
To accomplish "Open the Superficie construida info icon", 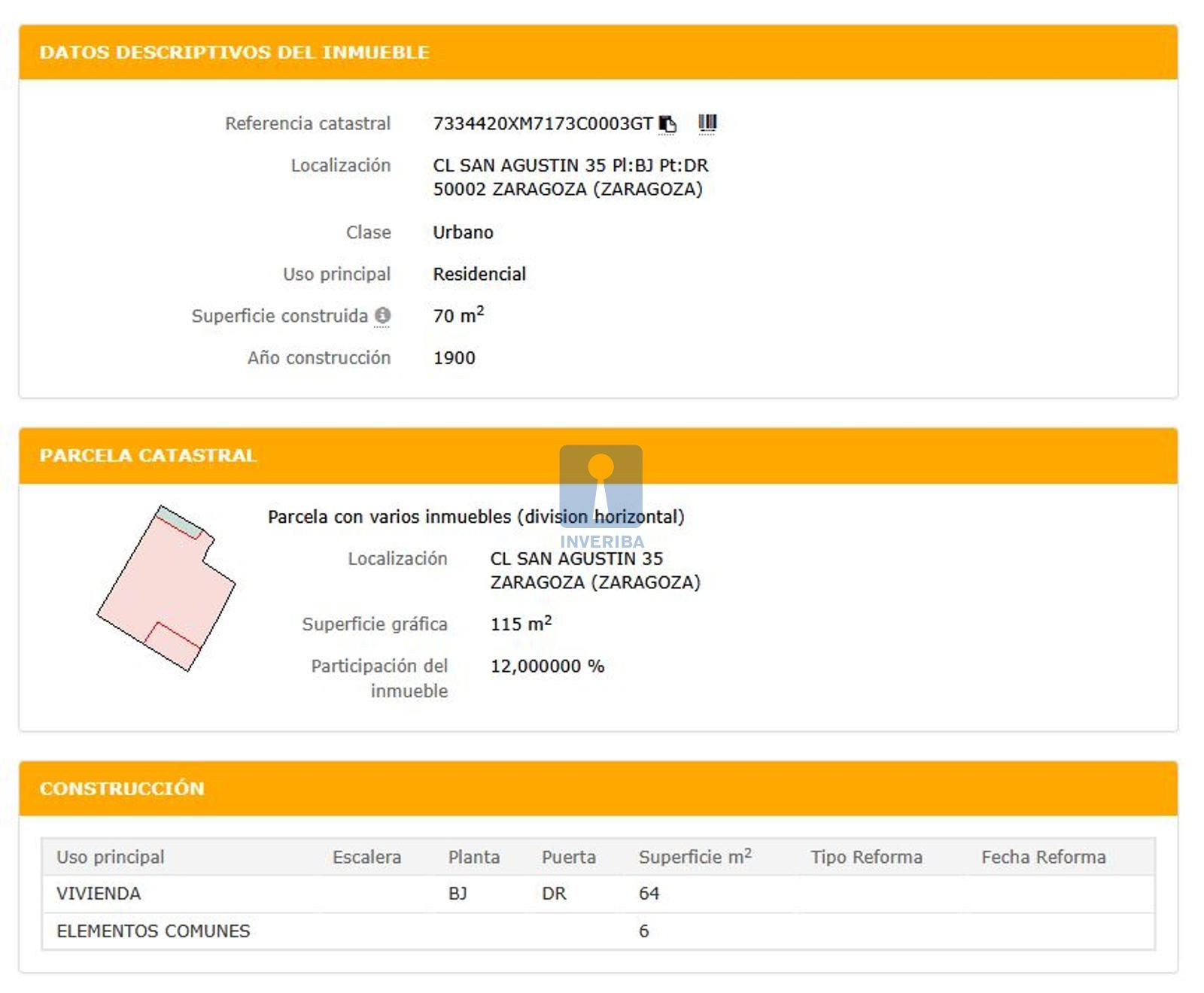I will coord(383,315).
